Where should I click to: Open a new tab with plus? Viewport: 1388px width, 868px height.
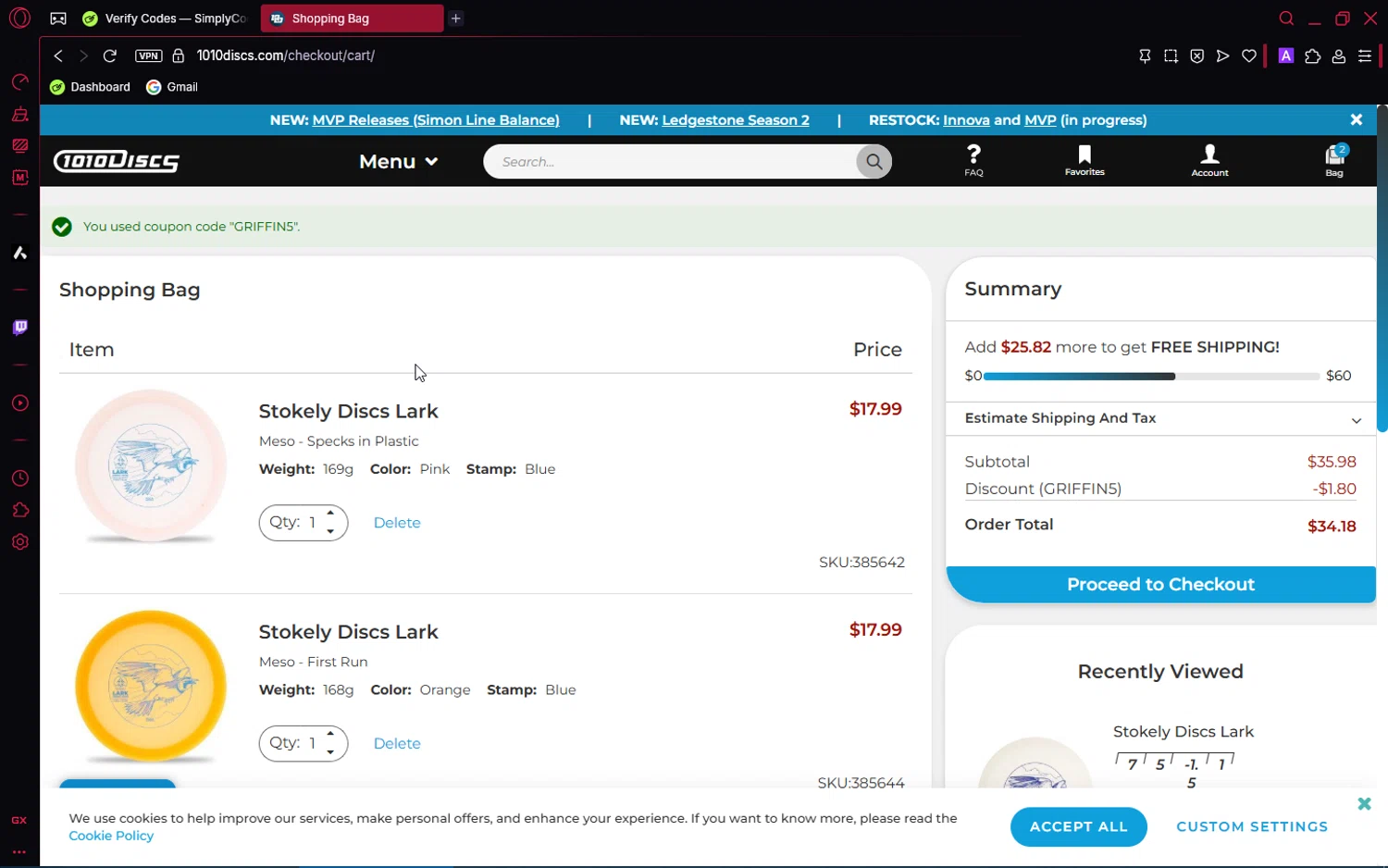click(456, 19)
